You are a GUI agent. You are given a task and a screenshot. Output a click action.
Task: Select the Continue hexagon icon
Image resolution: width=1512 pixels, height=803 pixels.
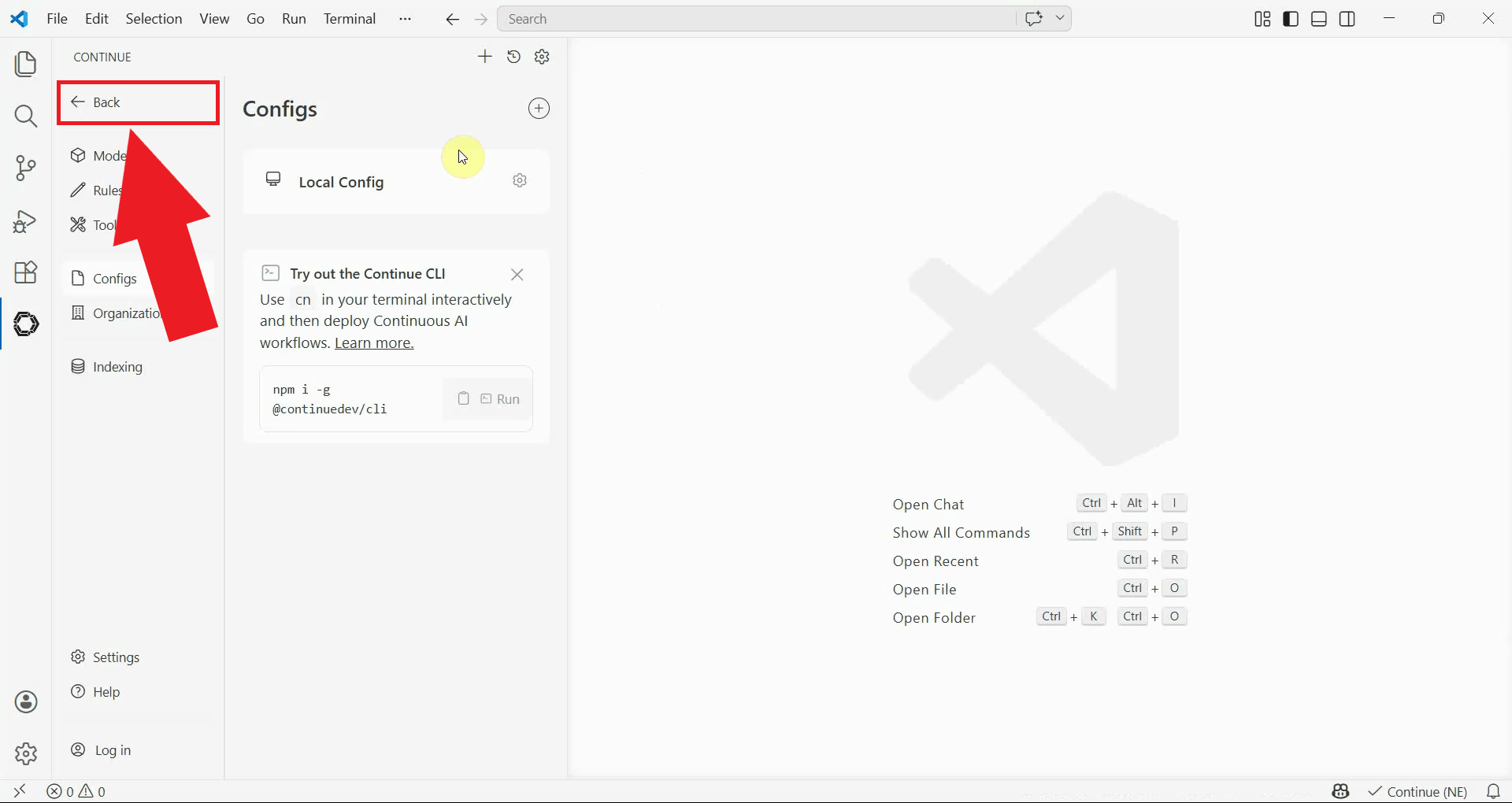pos(26,324)
